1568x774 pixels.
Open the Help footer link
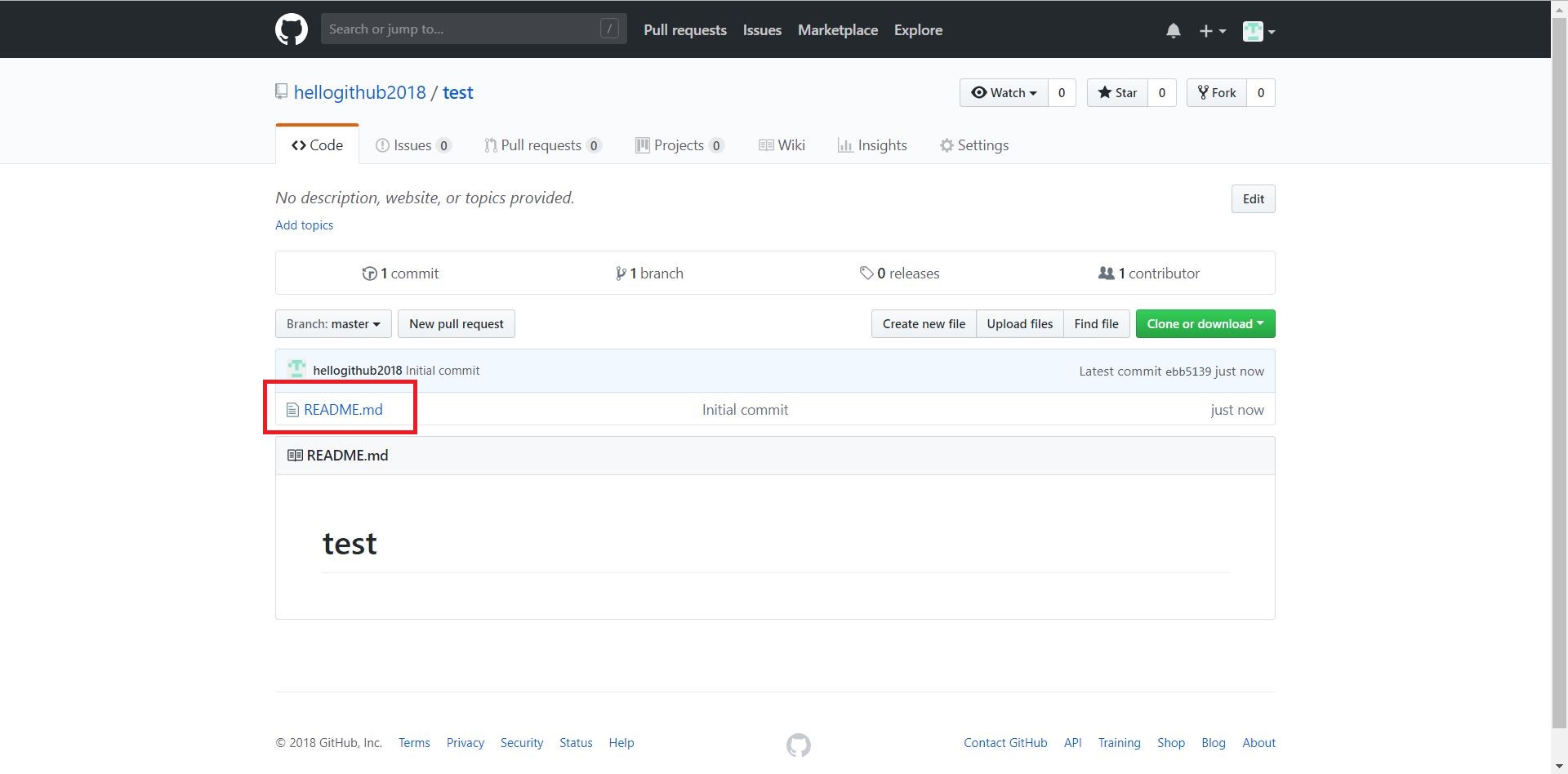point(621,743)
